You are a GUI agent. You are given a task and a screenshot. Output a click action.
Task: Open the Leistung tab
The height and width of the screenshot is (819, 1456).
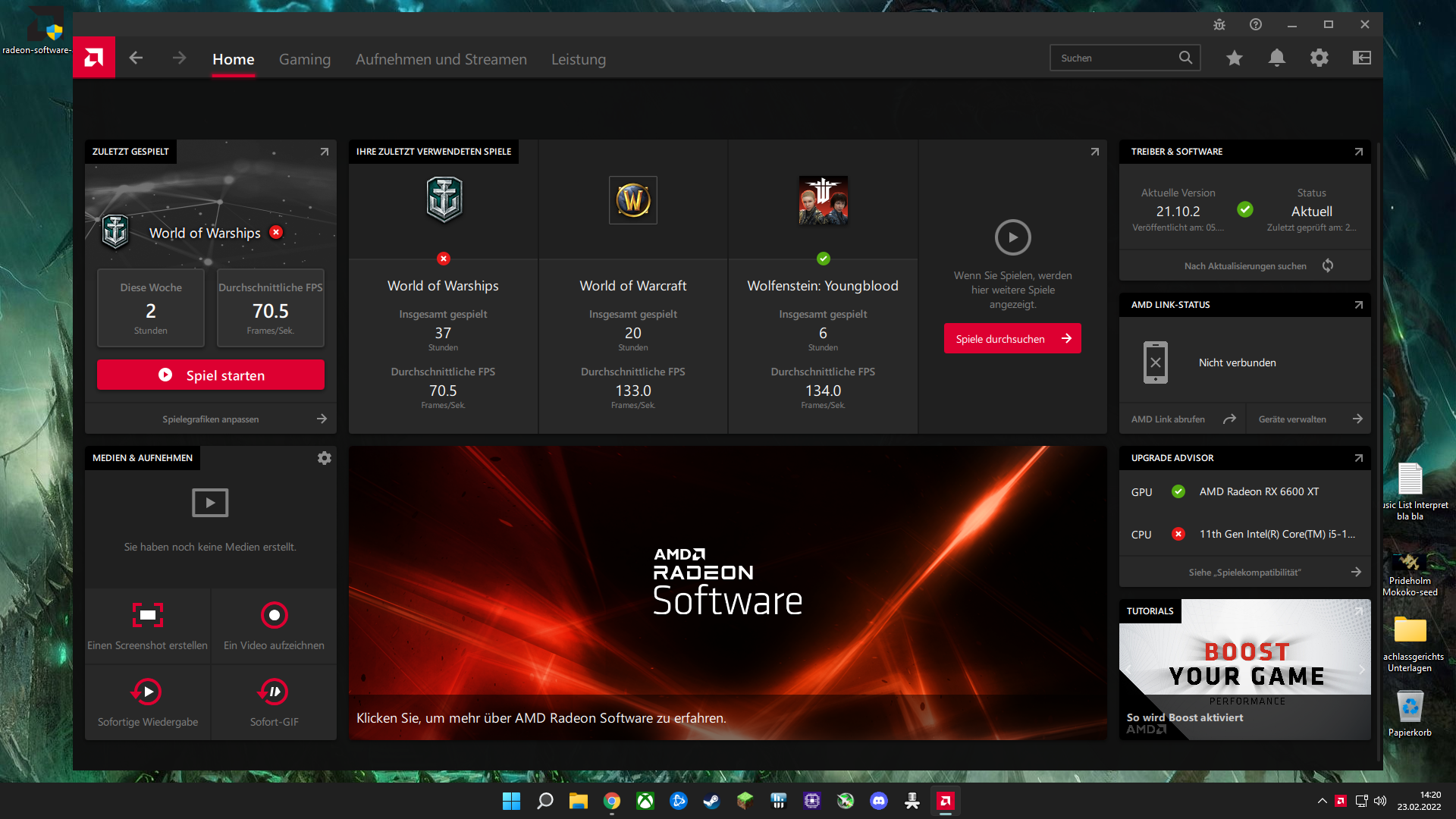tap(578, 59)
